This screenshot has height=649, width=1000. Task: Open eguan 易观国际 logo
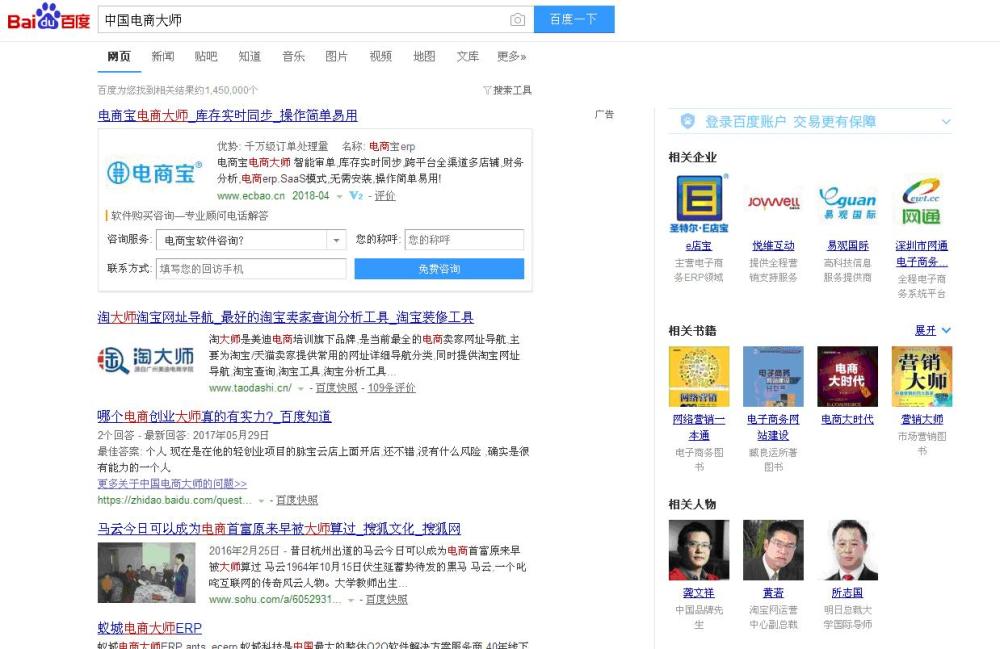(x=848, y=203)
